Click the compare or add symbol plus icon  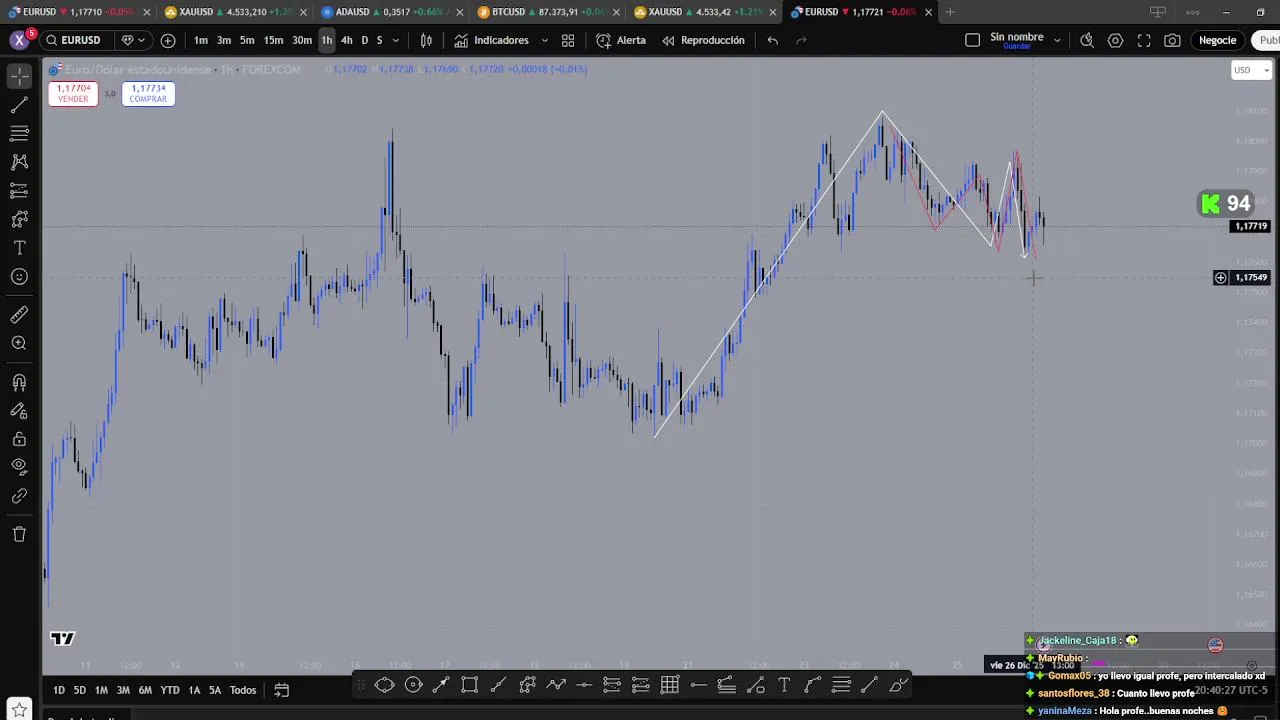coord(168,40)
